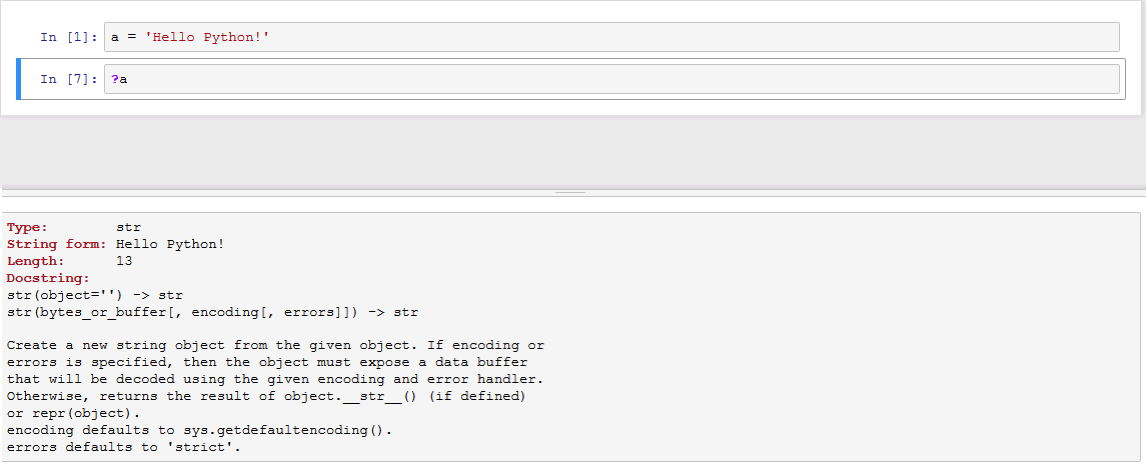Click the red 'Hello Python!' string literal
This screenshot has width=1146, height=468.
[208, 37]
